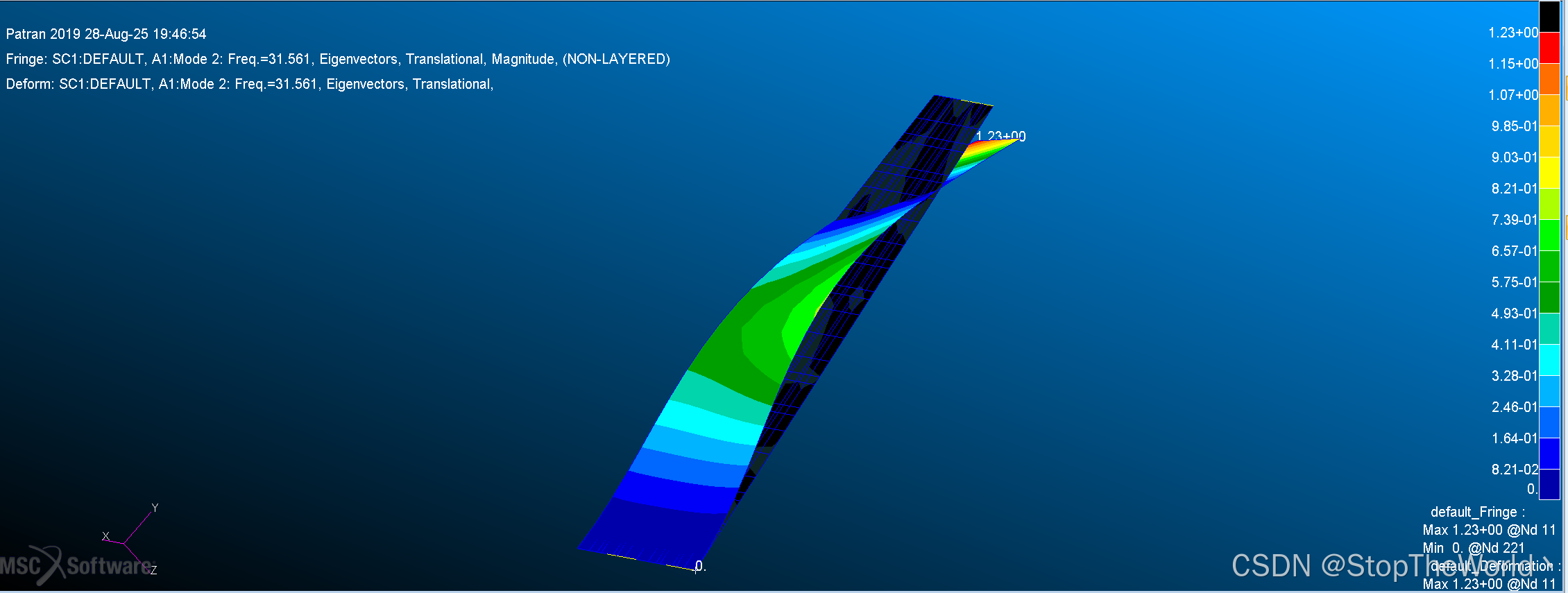1568x593 pixels.
Task: Click the legend value 1.15+00
Action: point(1513,64)
